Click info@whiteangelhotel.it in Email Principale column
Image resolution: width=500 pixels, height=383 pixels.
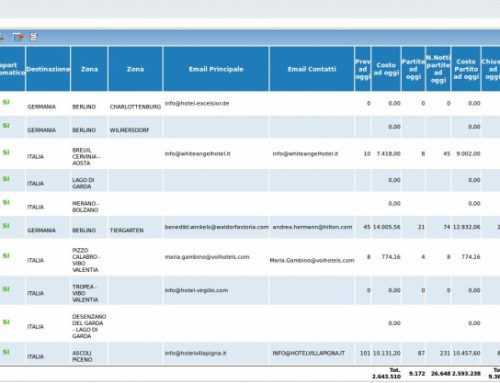[x=198, y=154]
